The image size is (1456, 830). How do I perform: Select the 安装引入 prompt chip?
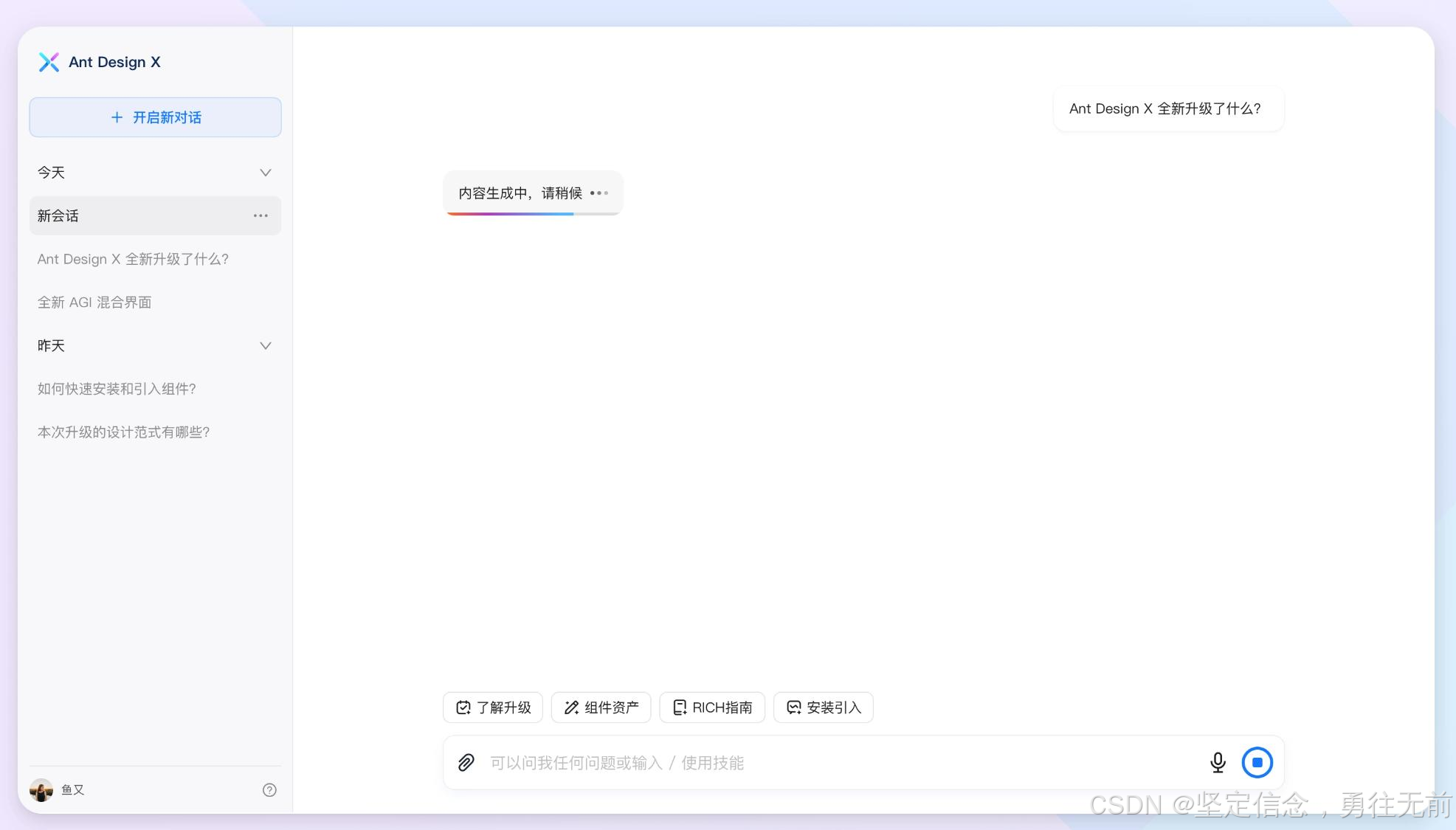[x=823, y=708]
